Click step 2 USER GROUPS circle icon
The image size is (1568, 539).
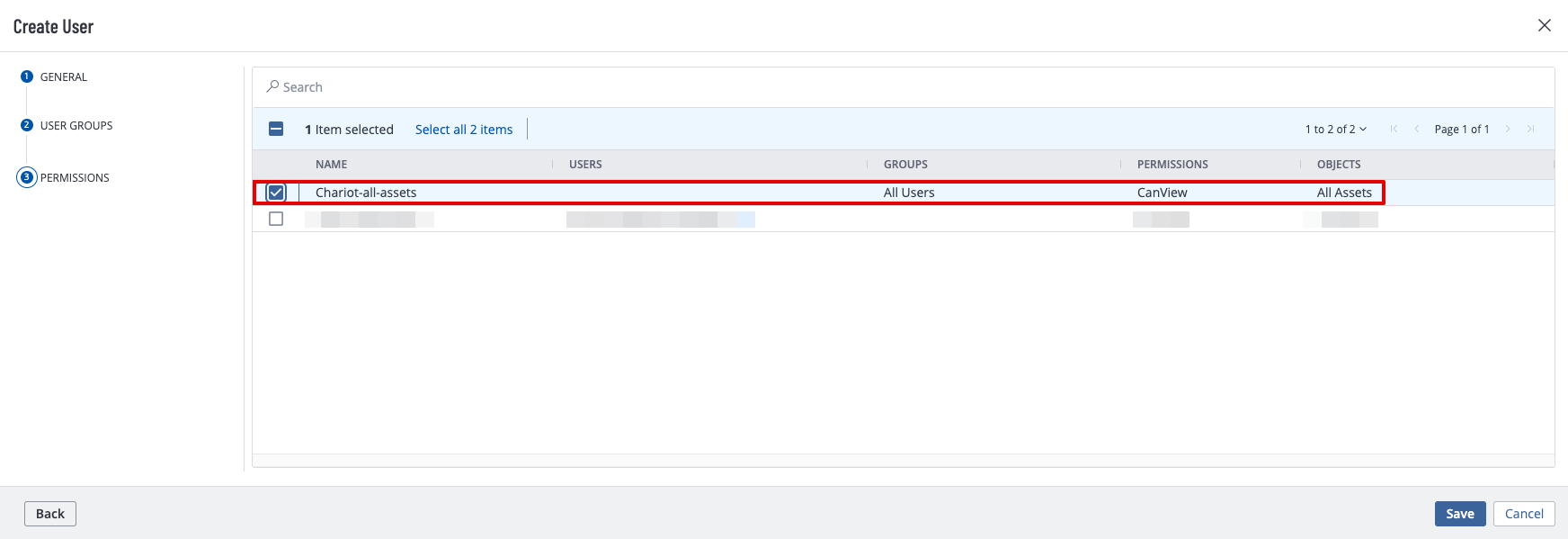[27, 125]
